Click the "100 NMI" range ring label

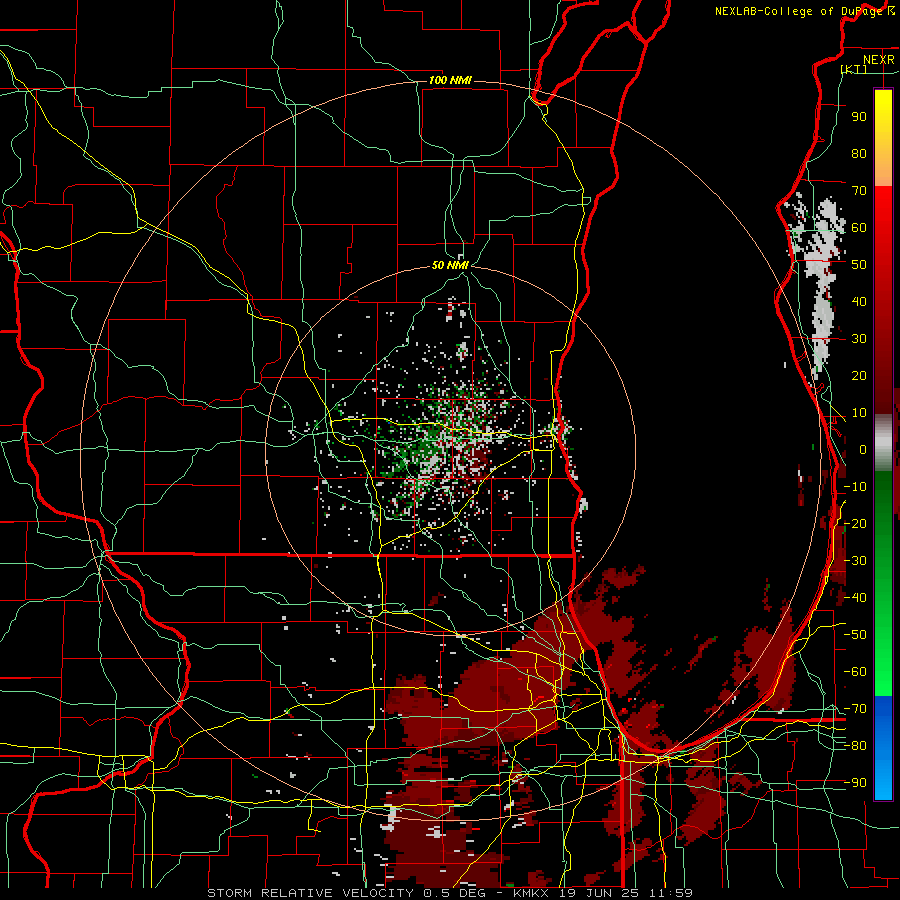pos(450,80)
